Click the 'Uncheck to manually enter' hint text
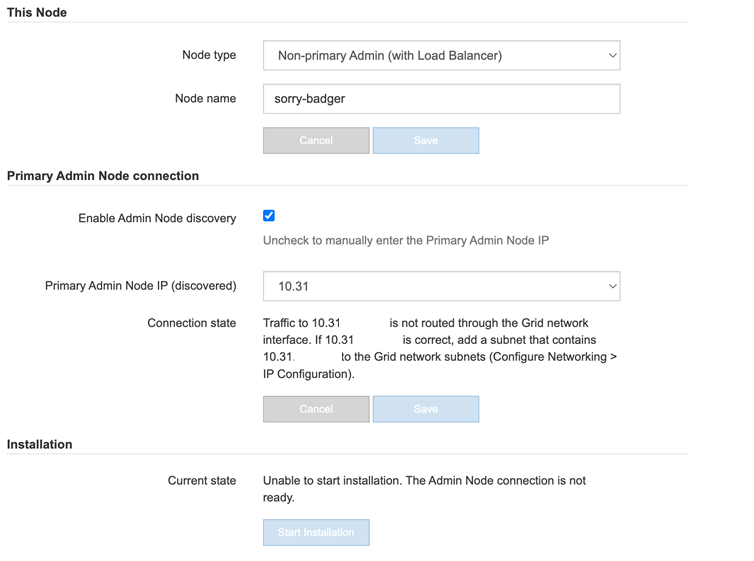The width and height of the screenshot is (754, 561). [x=406, y=240]
